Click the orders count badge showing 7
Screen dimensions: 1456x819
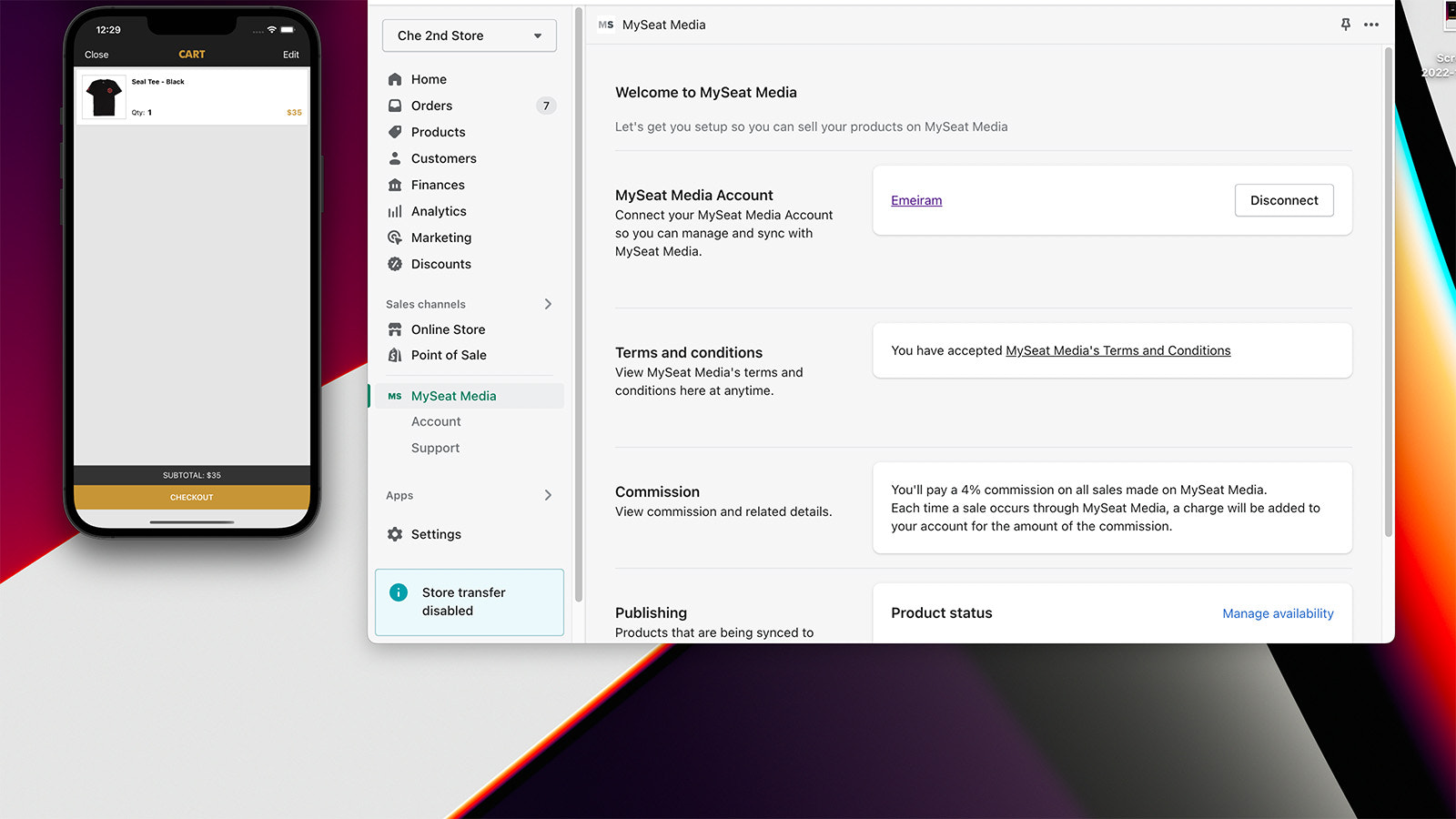pos(546,106)
